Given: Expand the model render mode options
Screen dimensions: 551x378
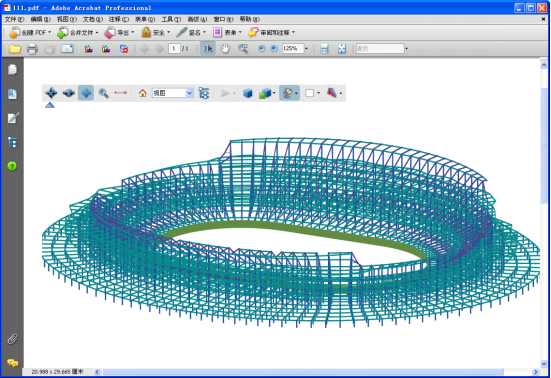Looking at the screenshot, I should 267,93.
